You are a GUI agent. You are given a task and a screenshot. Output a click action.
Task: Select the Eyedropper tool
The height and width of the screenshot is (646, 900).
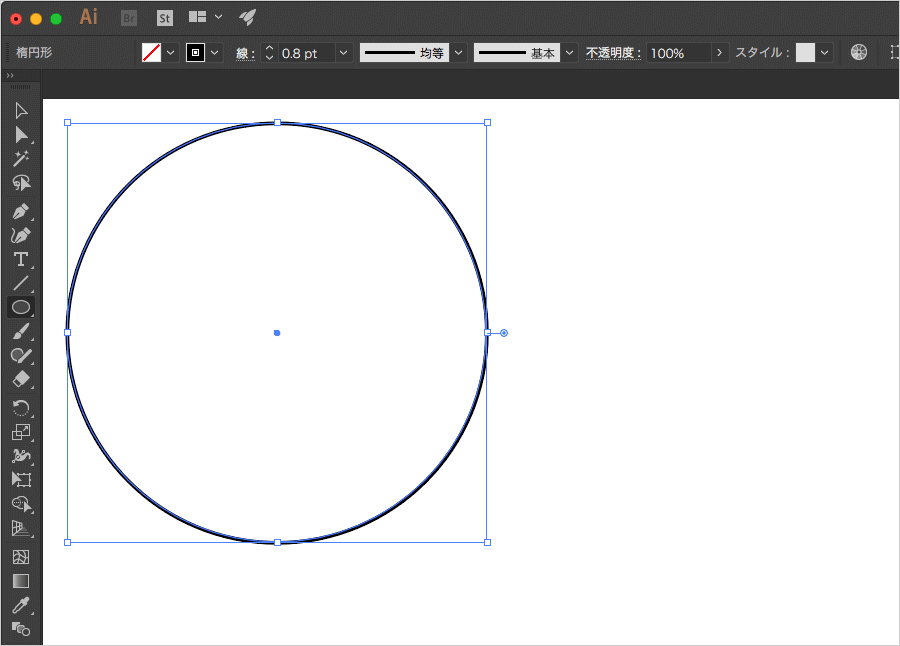point(21,605)
